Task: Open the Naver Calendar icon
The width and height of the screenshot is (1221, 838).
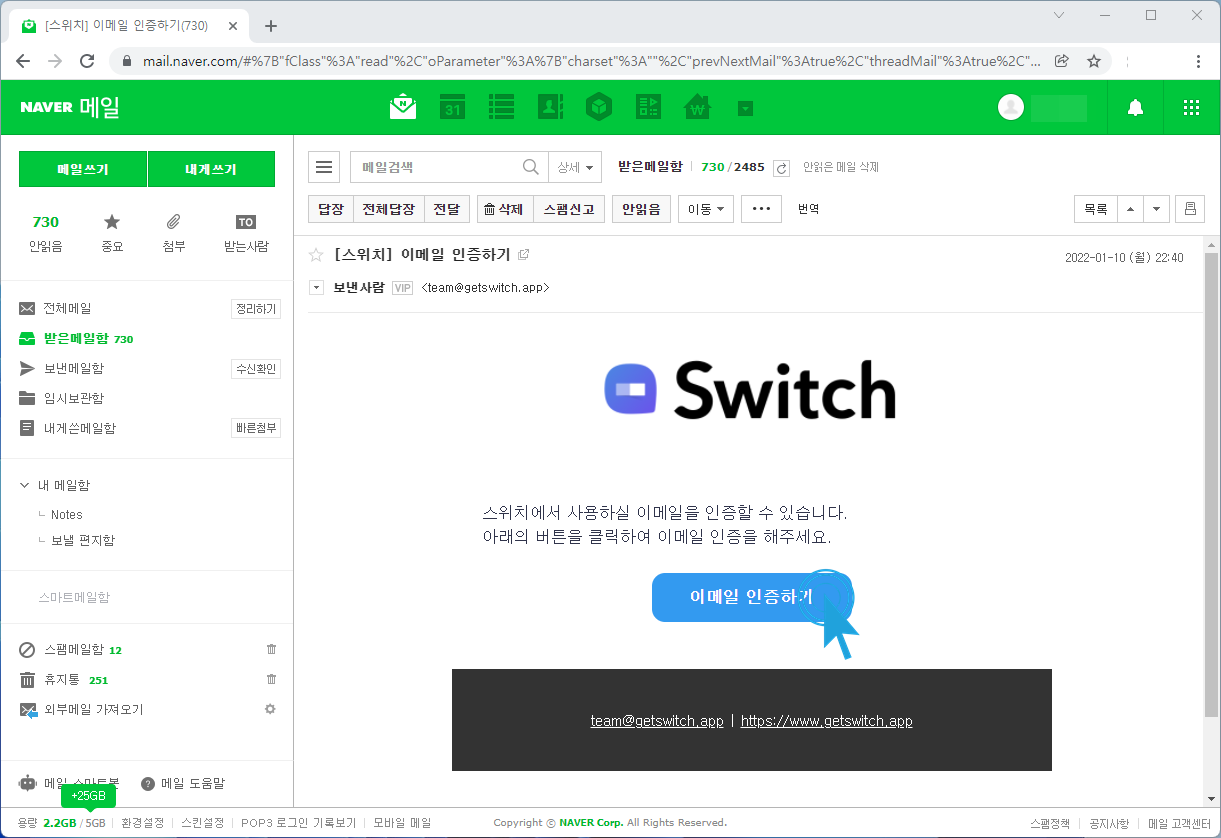Action: [453, 106]
